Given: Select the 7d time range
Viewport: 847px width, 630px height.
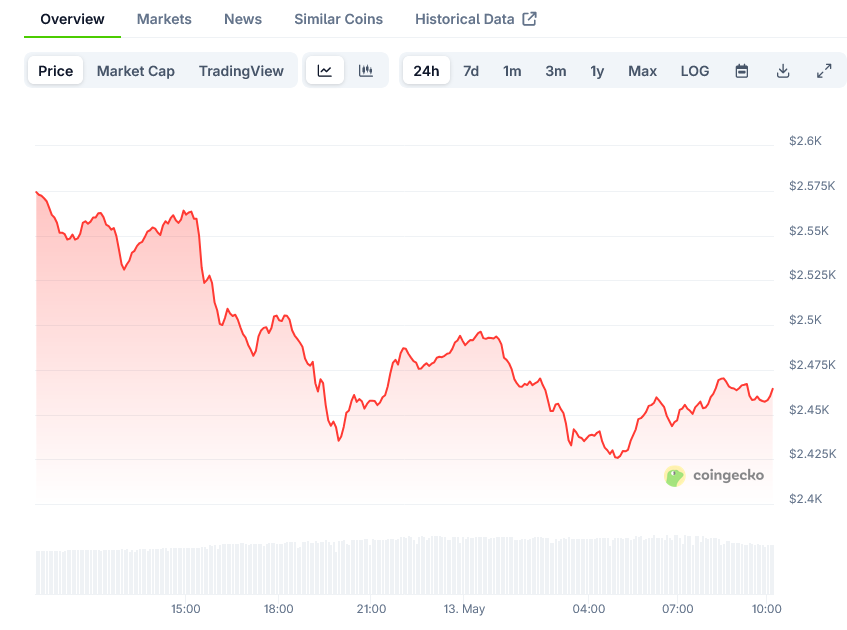Looking at the screenshot, I should pos(471,70).
